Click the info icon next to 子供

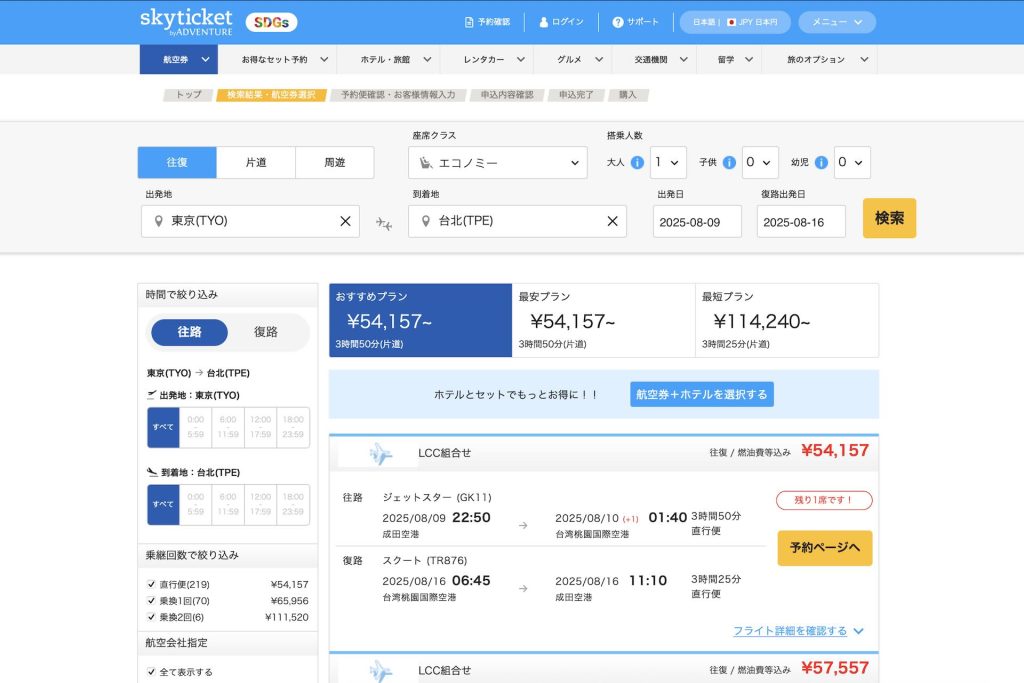[729, 162]
